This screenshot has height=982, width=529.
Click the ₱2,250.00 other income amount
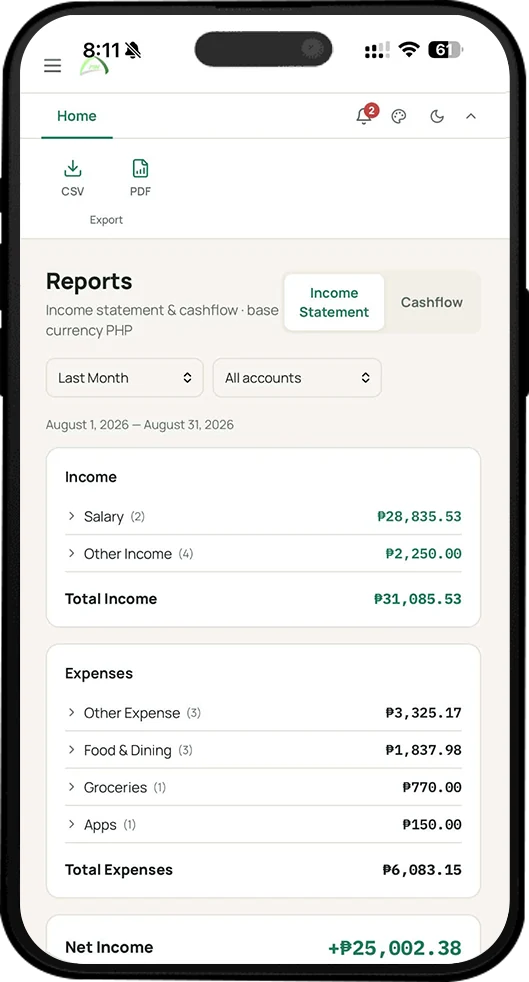pyautogui.click(x=424, y=554)
